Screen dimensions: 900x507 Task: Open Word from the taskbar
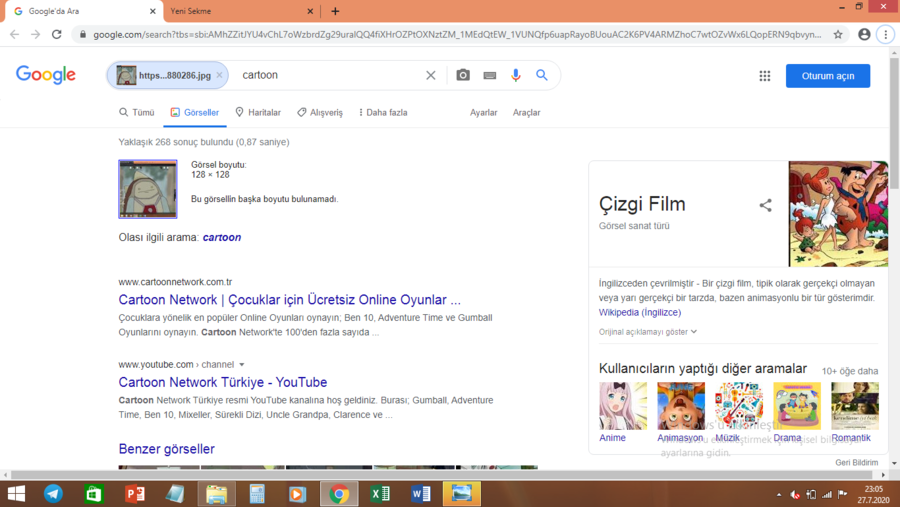click(x=420, y=494)
